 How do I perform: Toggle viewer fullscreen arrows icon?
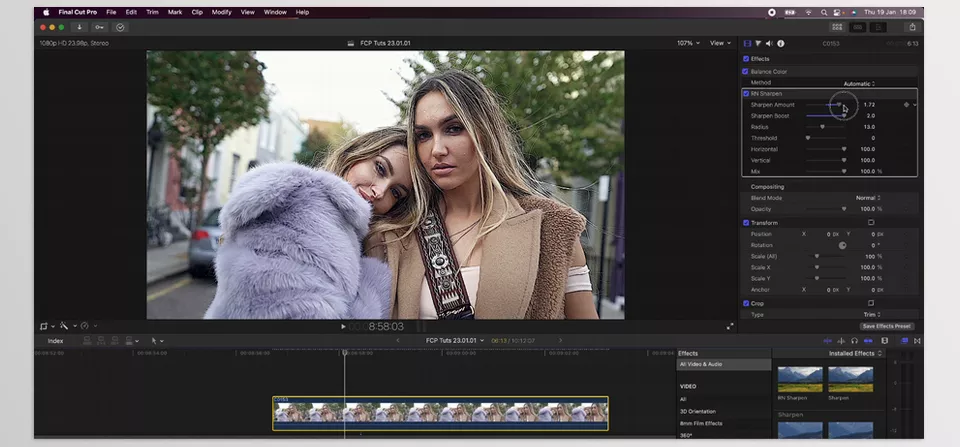coord(730,326)
